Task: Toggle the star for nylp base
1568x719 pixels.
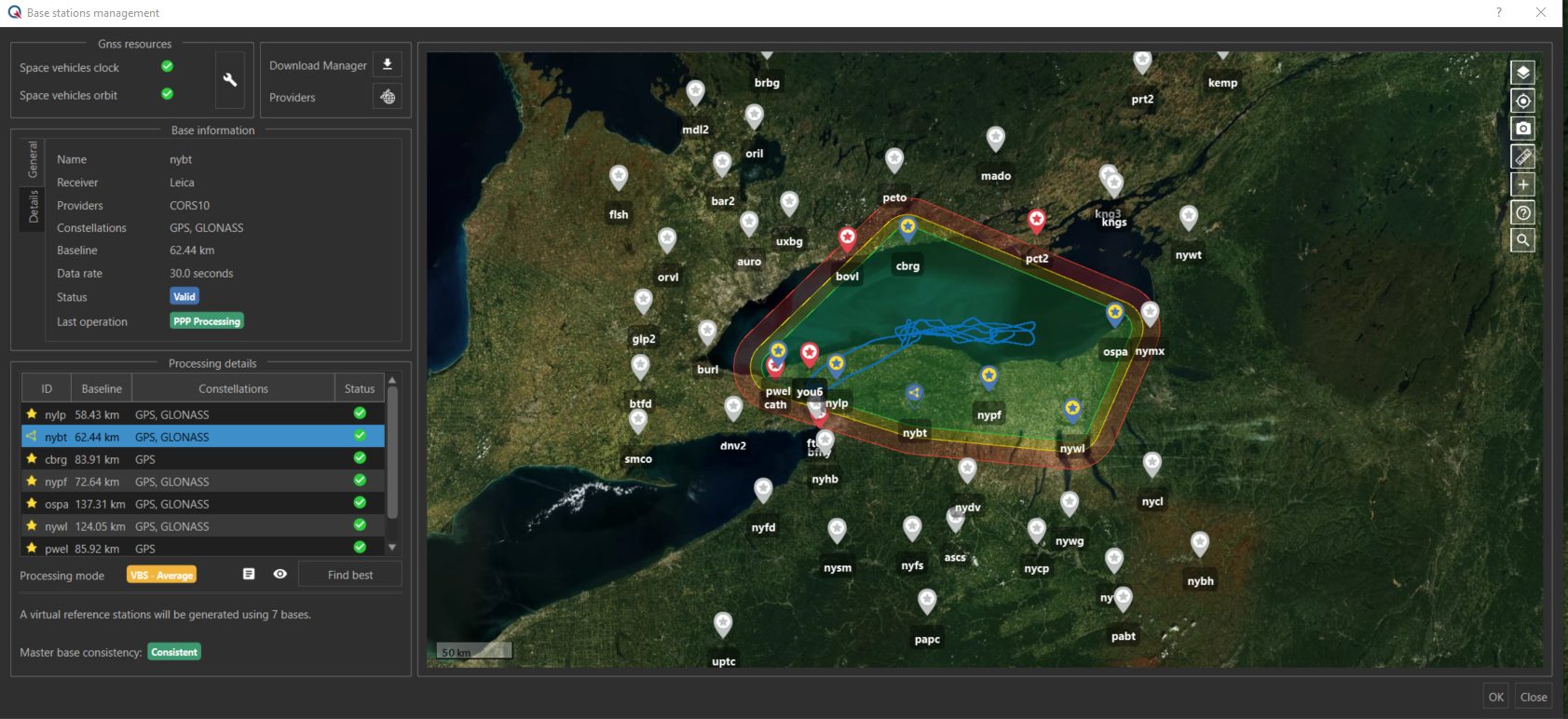Action: (x=32, y=414)
